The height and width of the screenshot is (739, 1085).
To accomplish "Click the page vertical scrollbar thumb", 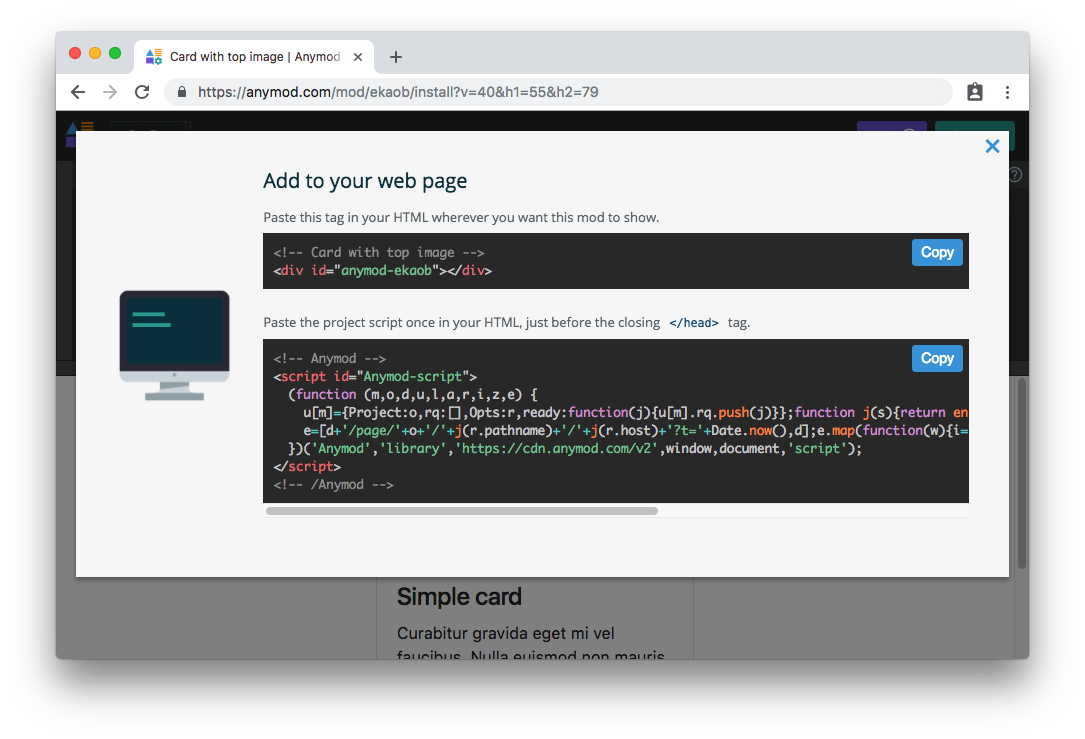I will [1022, 474].
